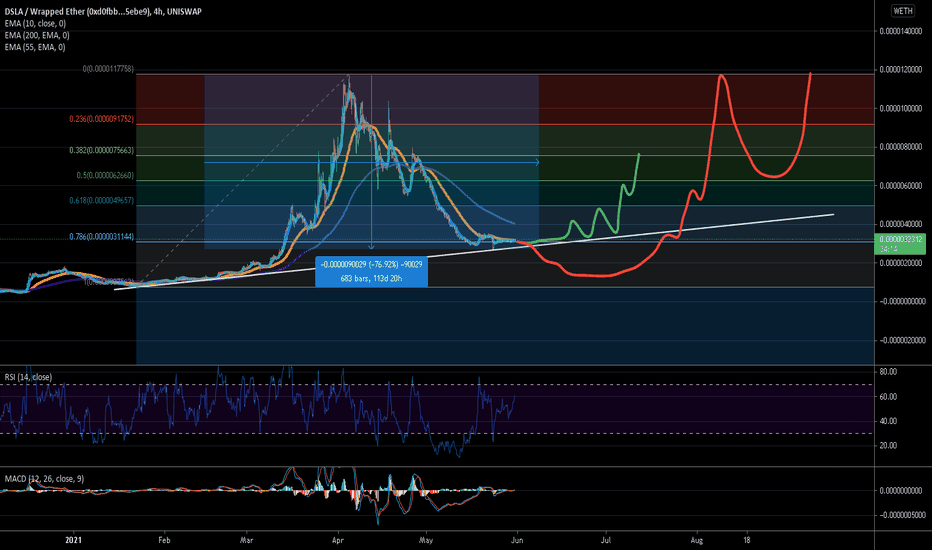
Task: Select the EMA (200, EMA, 0) indicator legend
Action: [37, 35]
